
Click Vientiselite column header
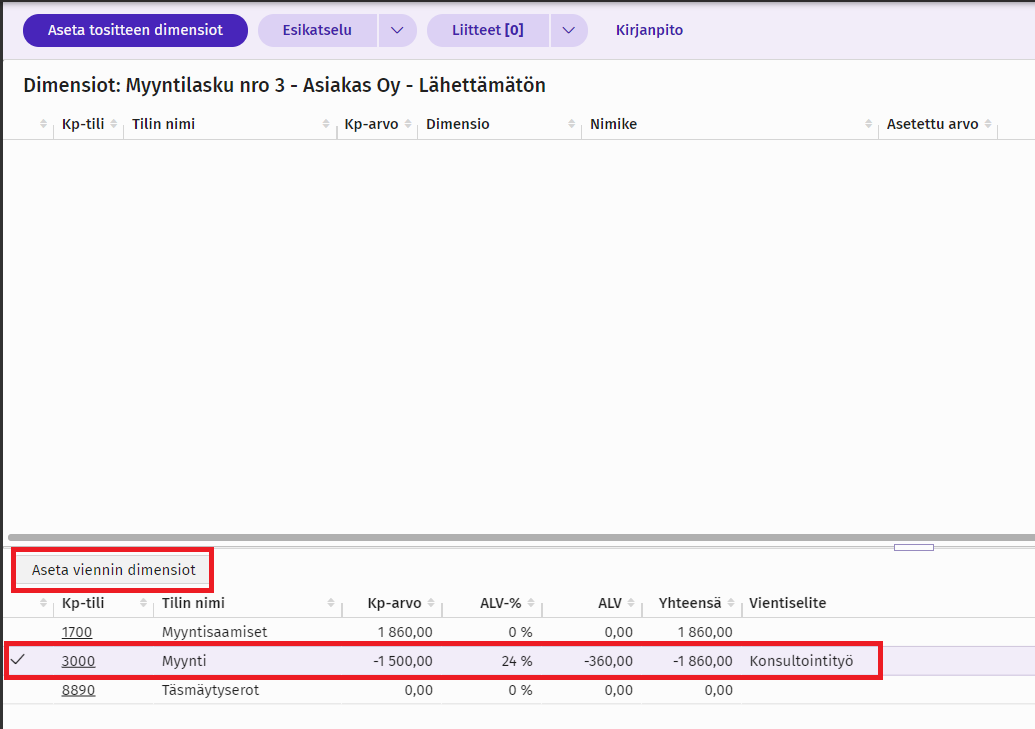pos(787,603)
